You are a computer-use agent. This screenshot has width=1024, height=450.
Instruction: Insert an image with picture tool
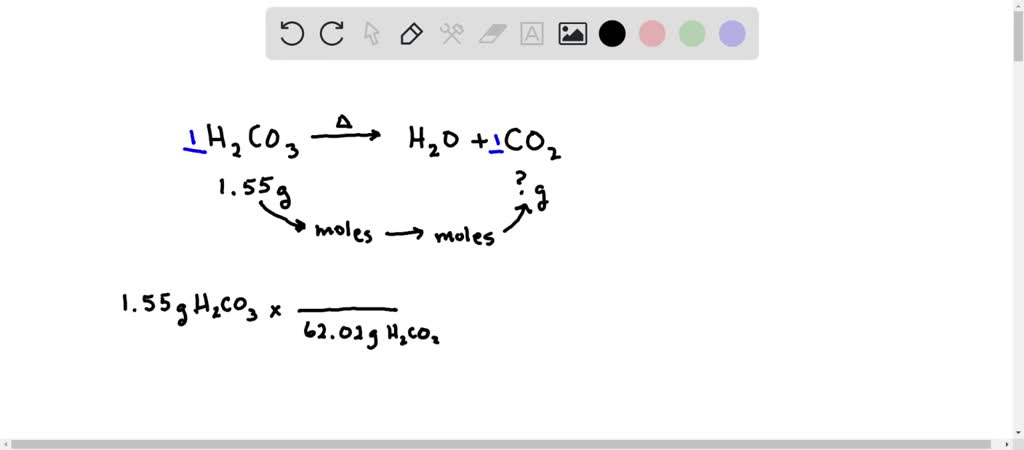click(572, 33)
